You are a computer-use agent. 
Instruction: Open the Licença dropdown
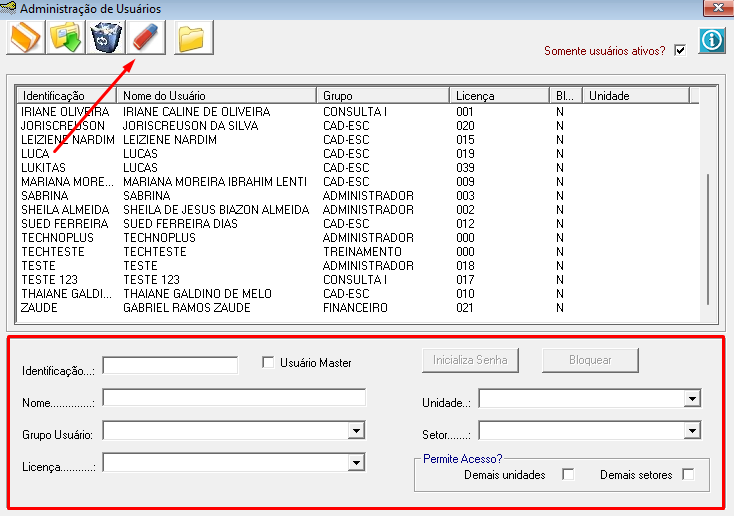point(356,463)
